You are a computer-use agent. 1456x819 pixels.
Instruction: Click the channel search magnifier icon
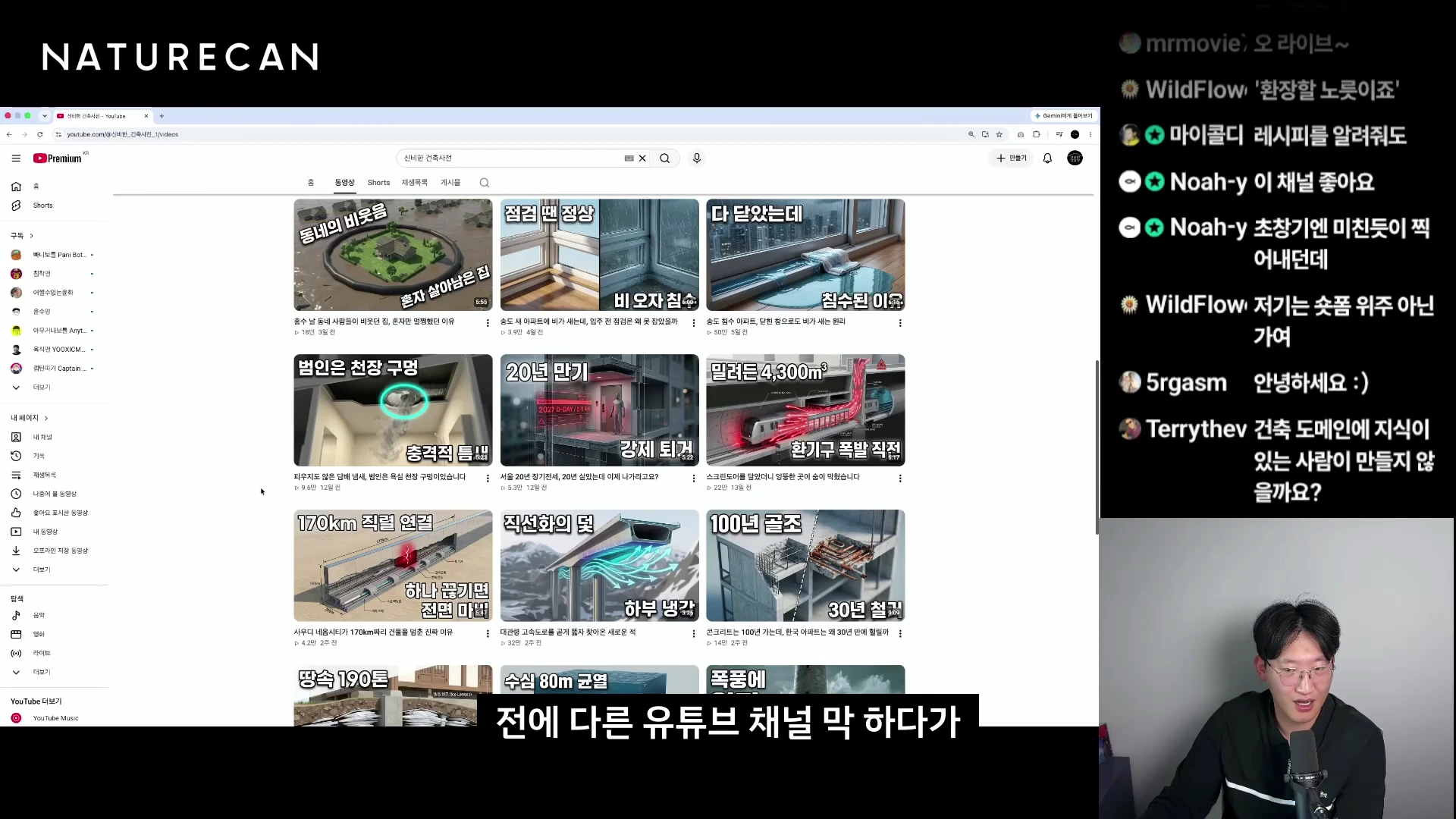(485, 183)
